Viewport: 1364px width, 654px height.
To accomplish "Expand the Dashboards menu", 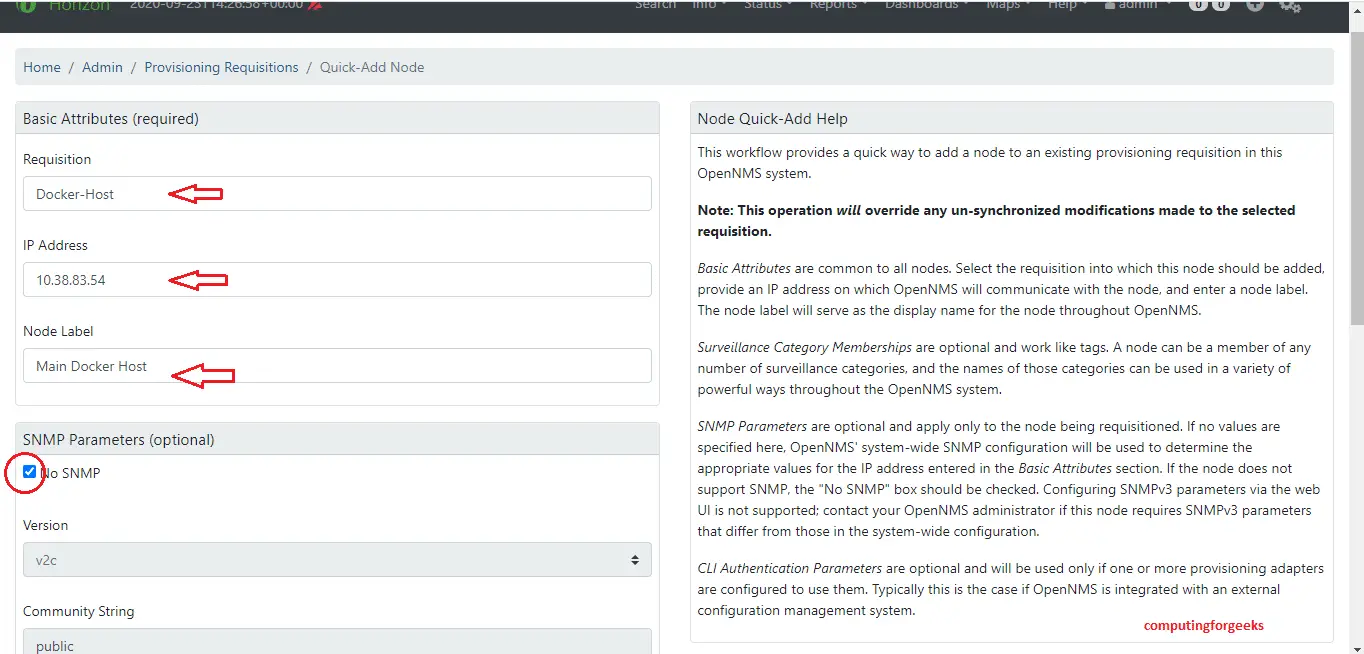I will pyautogui.click(x=926, y=5).
